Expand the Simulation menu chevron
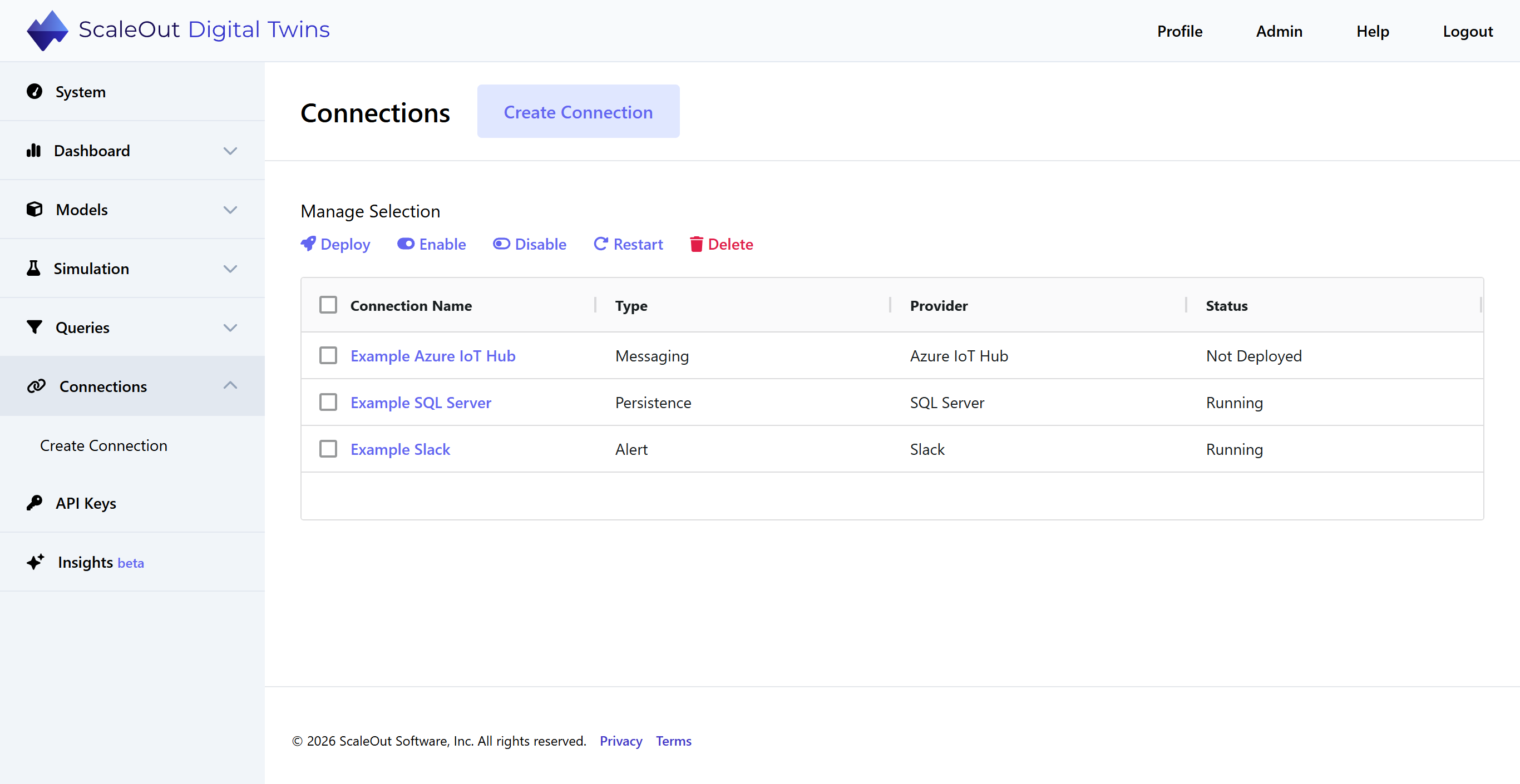The image size is (1520, 784). pyautogui.click(x=230, y=269)
